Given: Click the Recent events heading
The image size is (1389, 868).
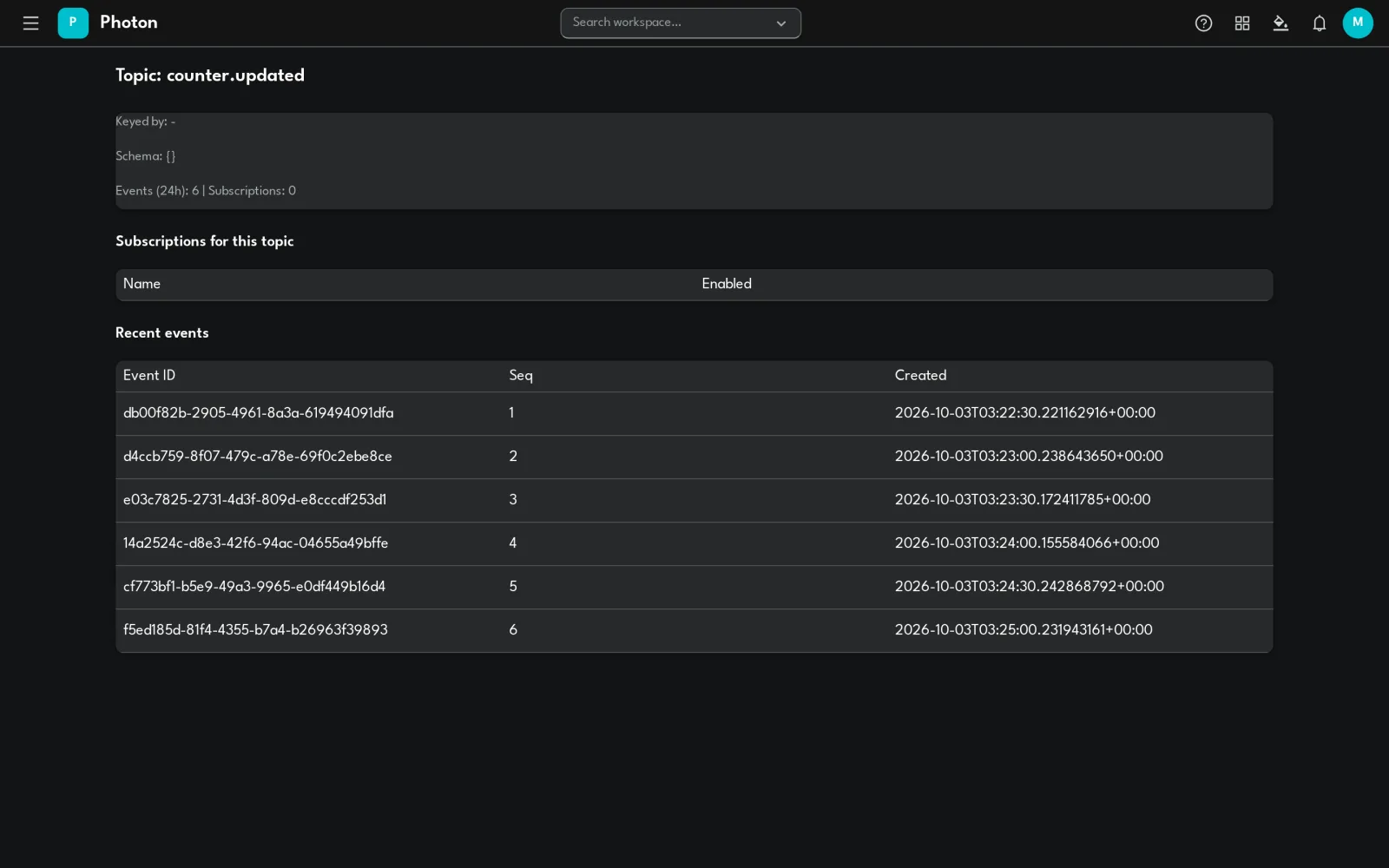Looking at the screenshot, I should point(162,333).
